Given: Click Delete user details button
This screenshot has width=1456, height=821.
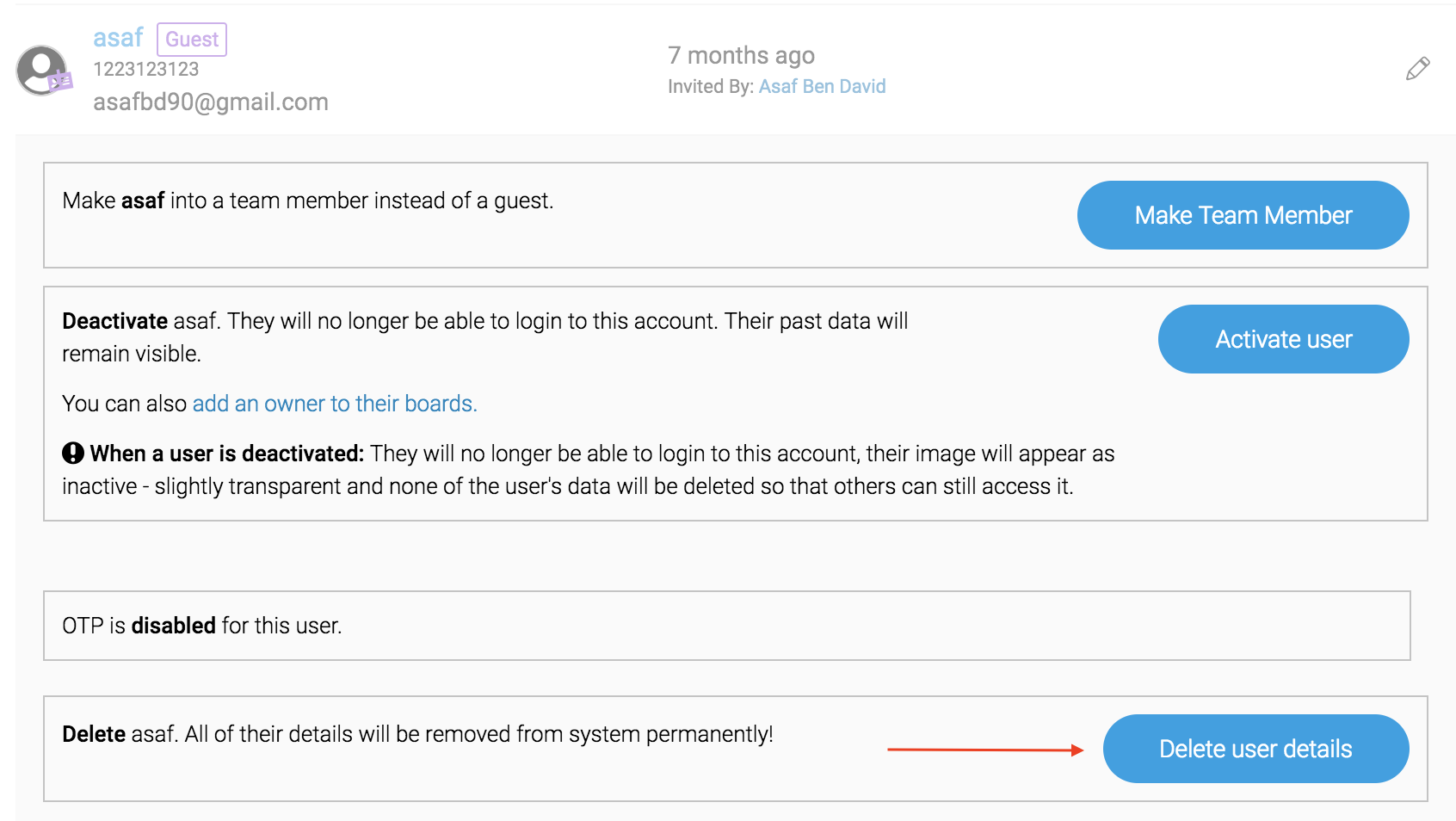Looking at the screenshot, I should click(x=1255, y=749).
